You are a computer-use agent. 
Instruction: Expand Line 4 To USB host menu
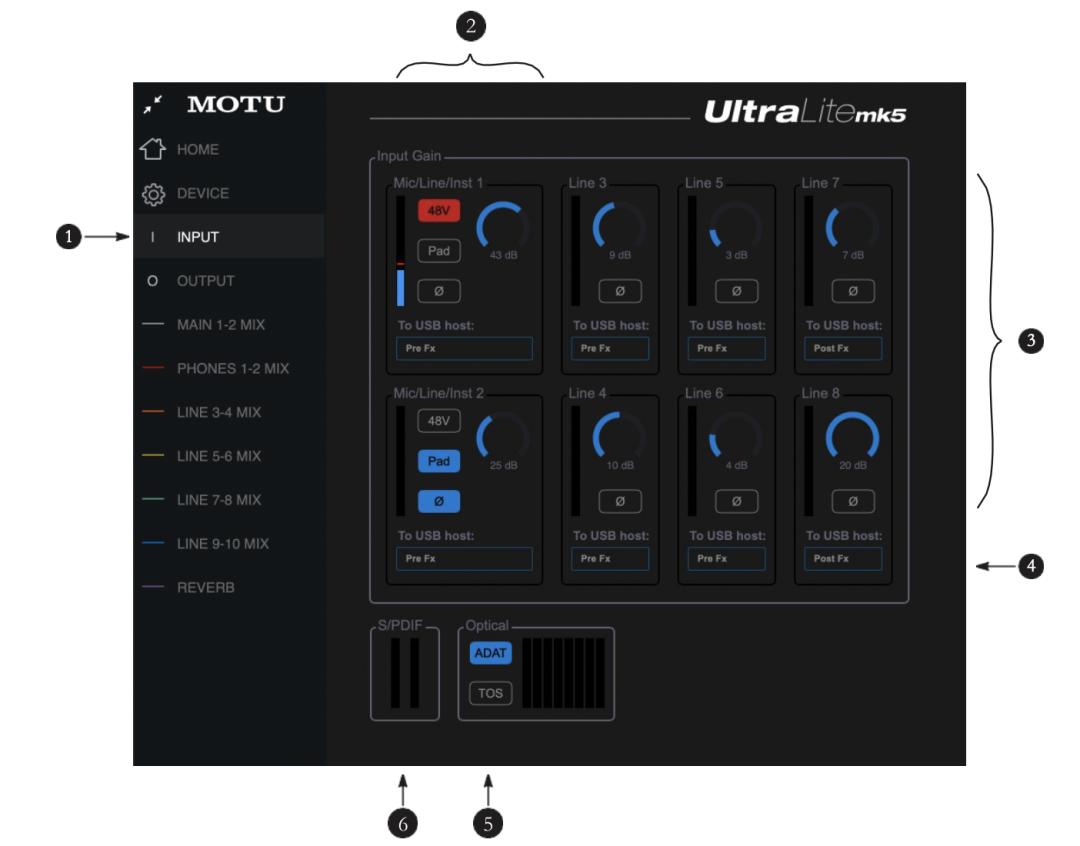[610, 558]
